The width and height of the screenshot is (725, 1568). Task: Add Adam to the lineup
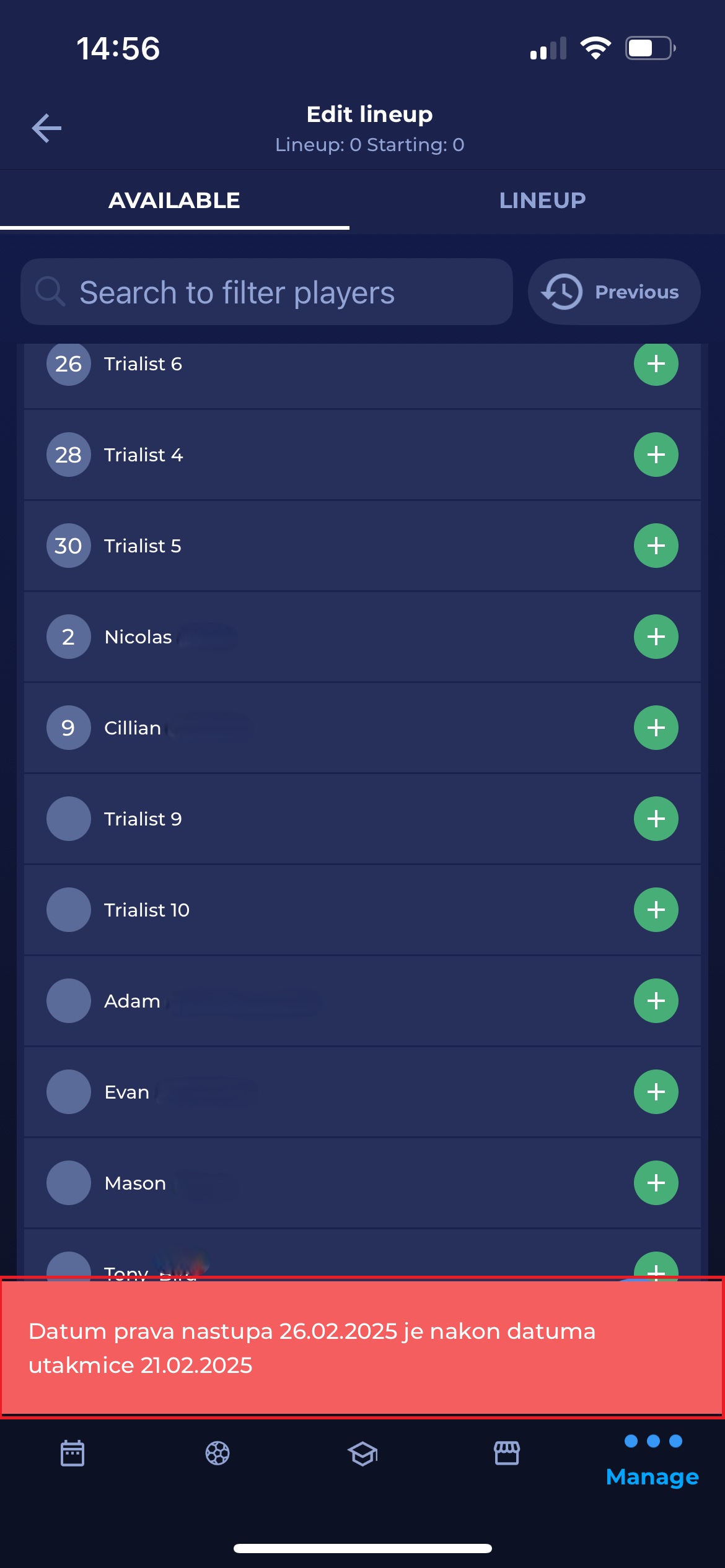point(656,1001)
